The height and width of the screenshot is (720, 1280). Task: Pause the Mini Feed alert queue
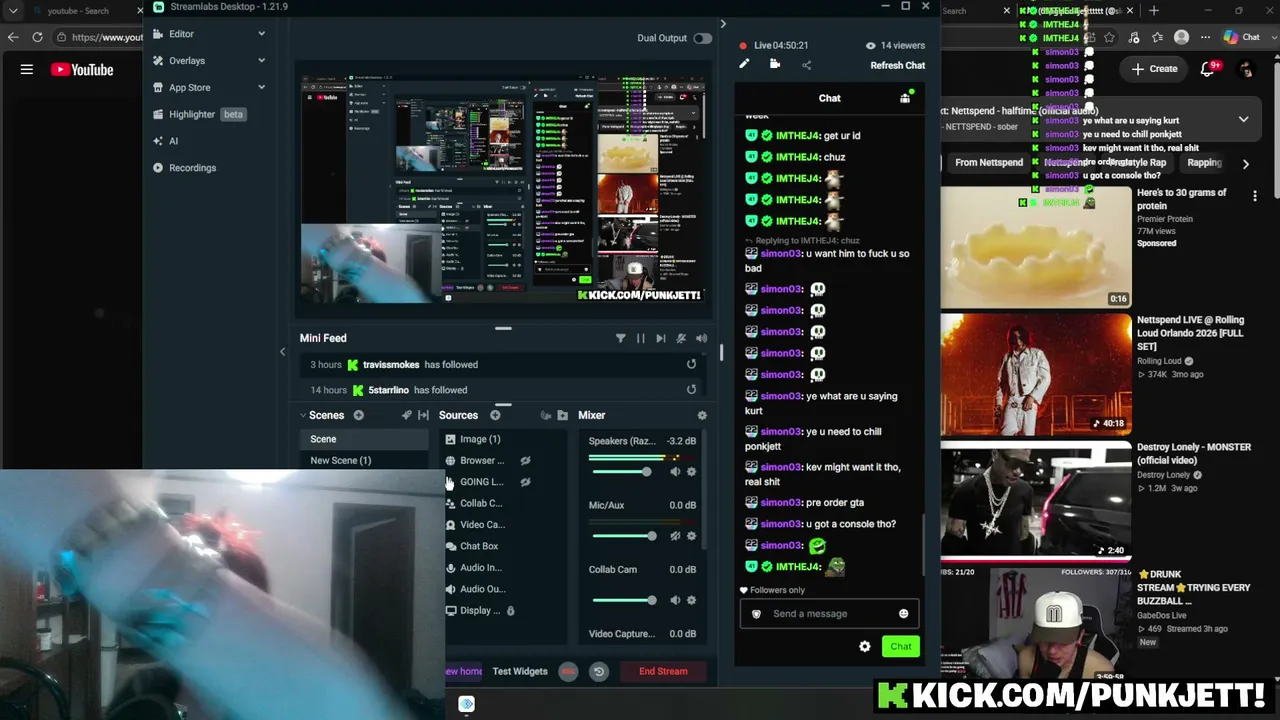640,339
